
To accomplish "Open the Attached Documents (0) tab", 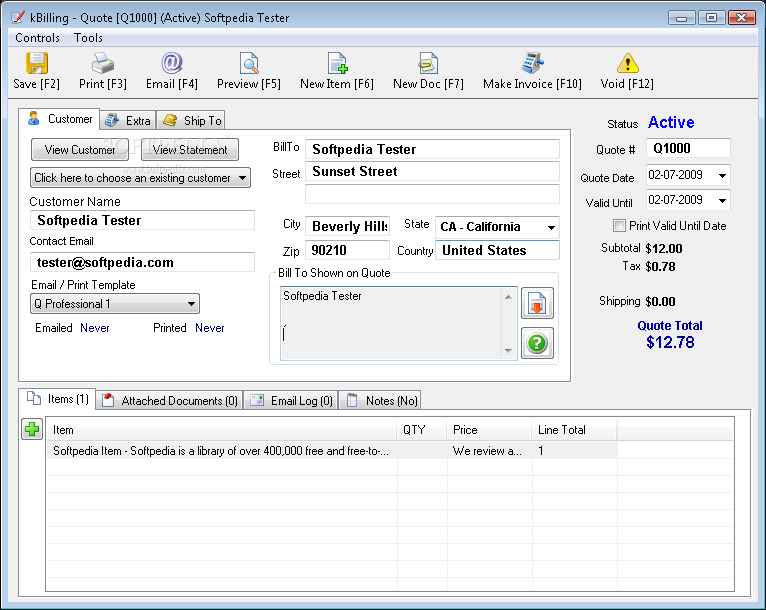I will (170, 400).
